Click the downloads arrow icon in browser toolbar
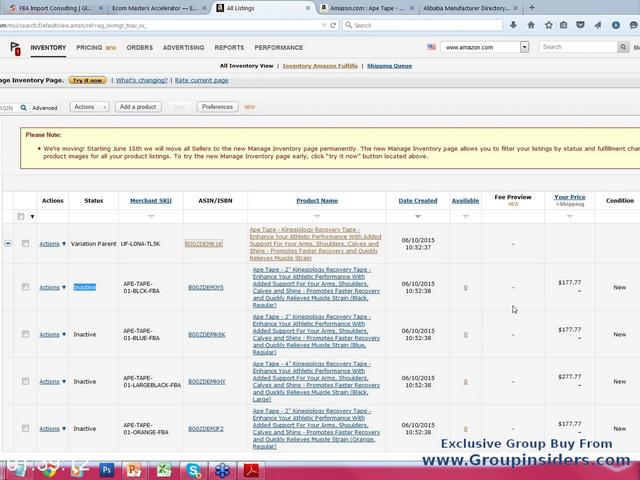Image resolution: width=640 pixels, height=480 pixels. [x=513, y=25]
